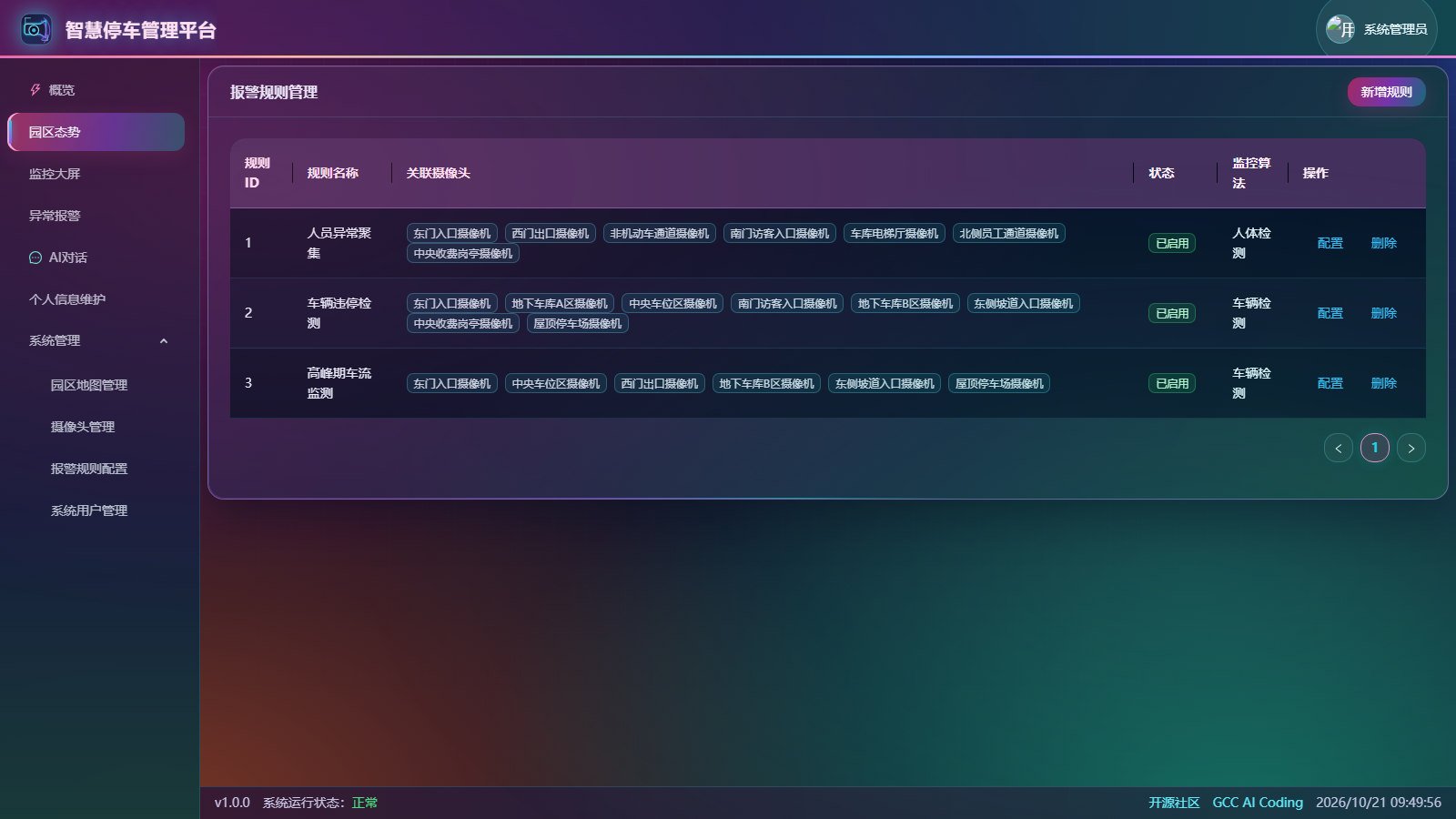Open 监控大屏 from the sidebar
This screenshot has height=819, width=1456.
(x=96, y=174)
